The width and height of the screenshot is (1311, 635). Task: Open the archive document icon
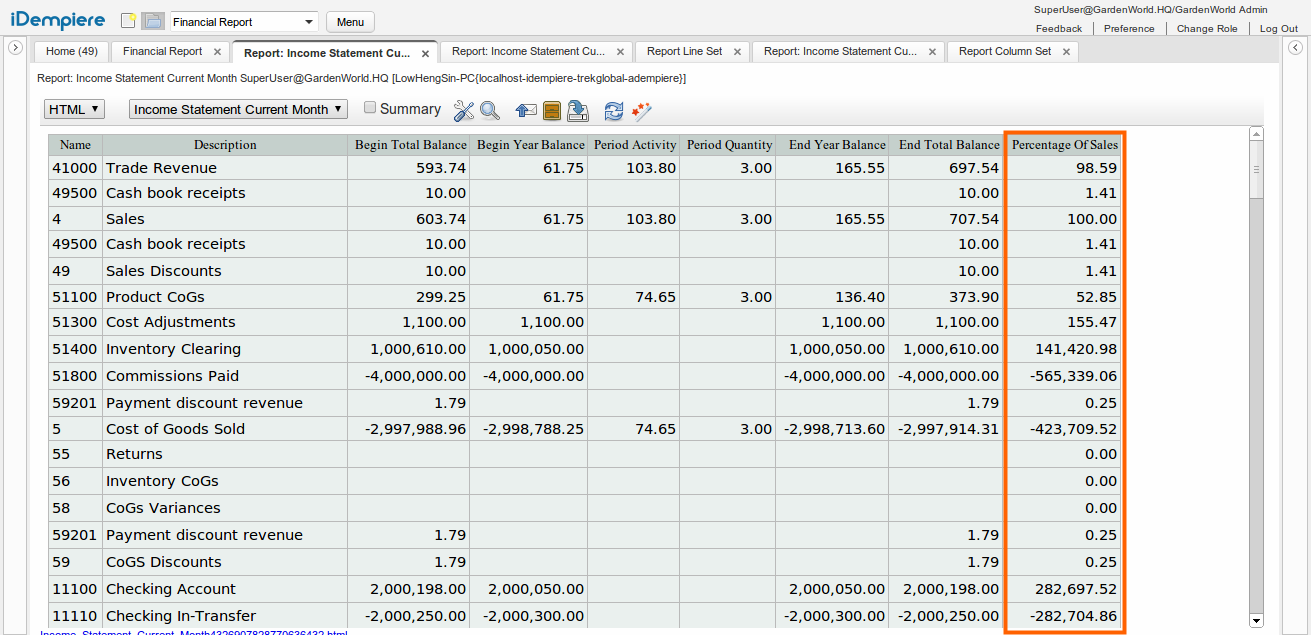point(552,110)
